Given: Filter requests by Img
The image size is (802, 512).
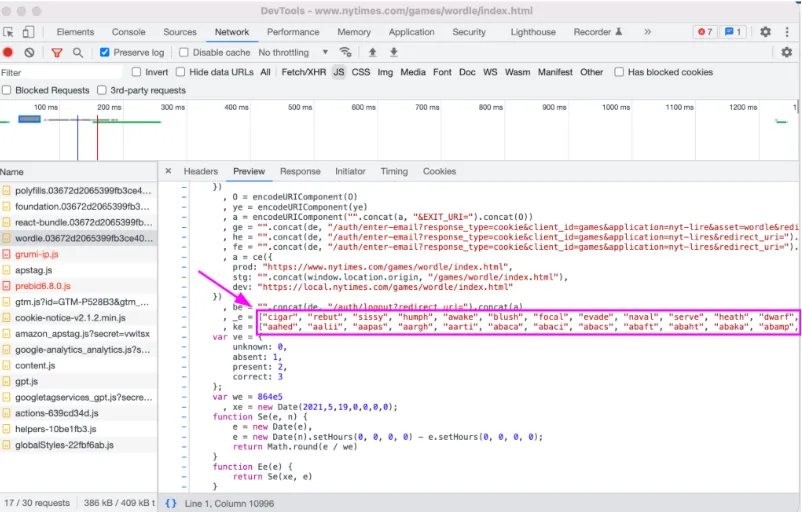Looking at the screenshot, I should 385,72.
